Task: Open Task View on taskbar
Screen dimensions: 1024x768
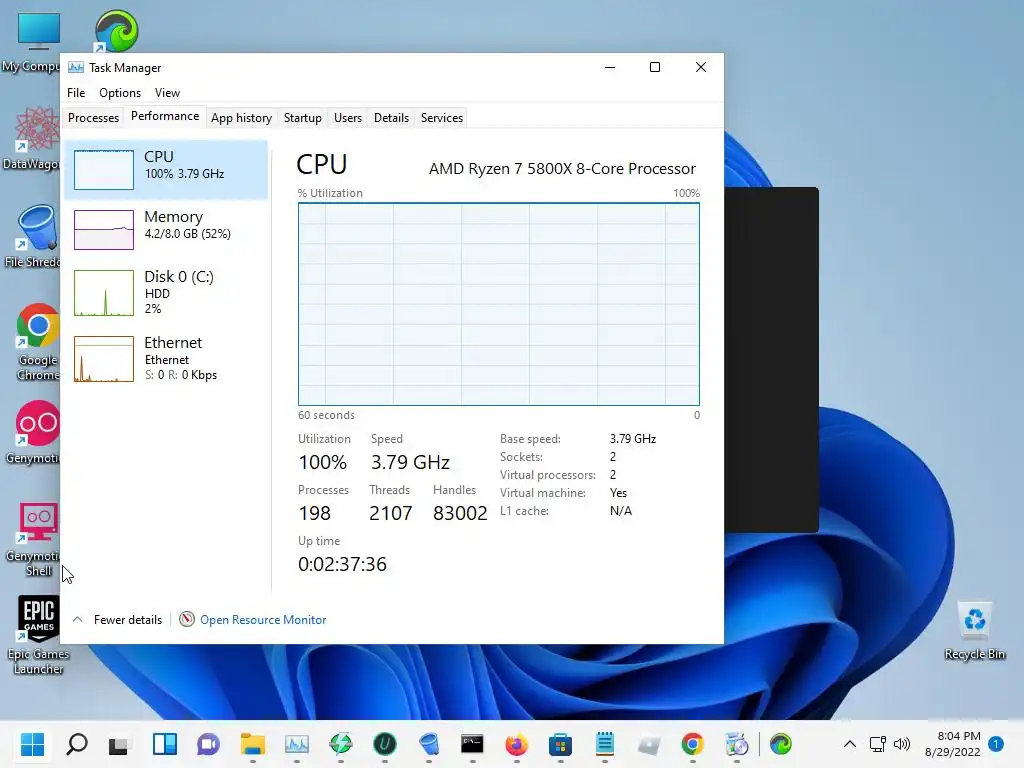Action: tap(118, 744)
